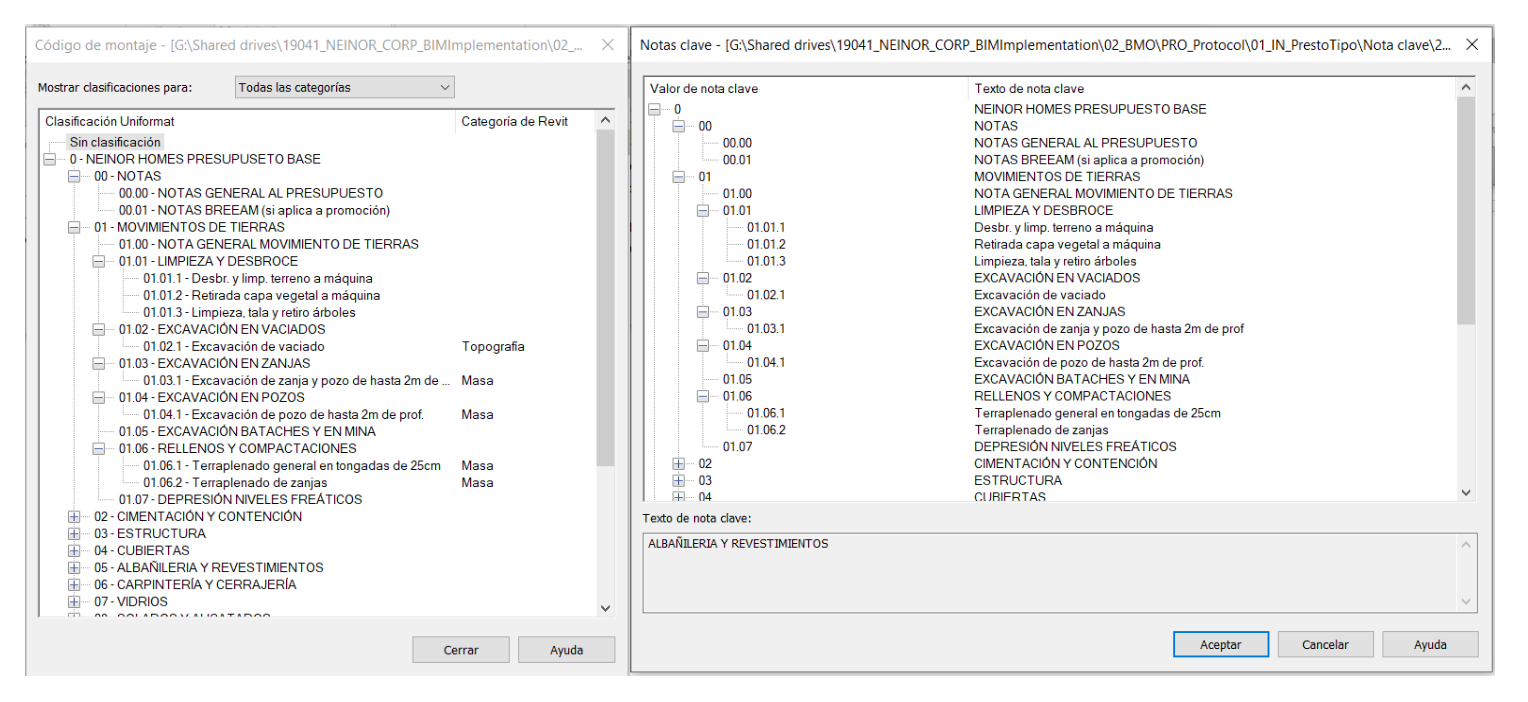Screen dimensions: 1528x702
Task: Collapse root '0' node in Notas clave
Action: coord(654,109)
